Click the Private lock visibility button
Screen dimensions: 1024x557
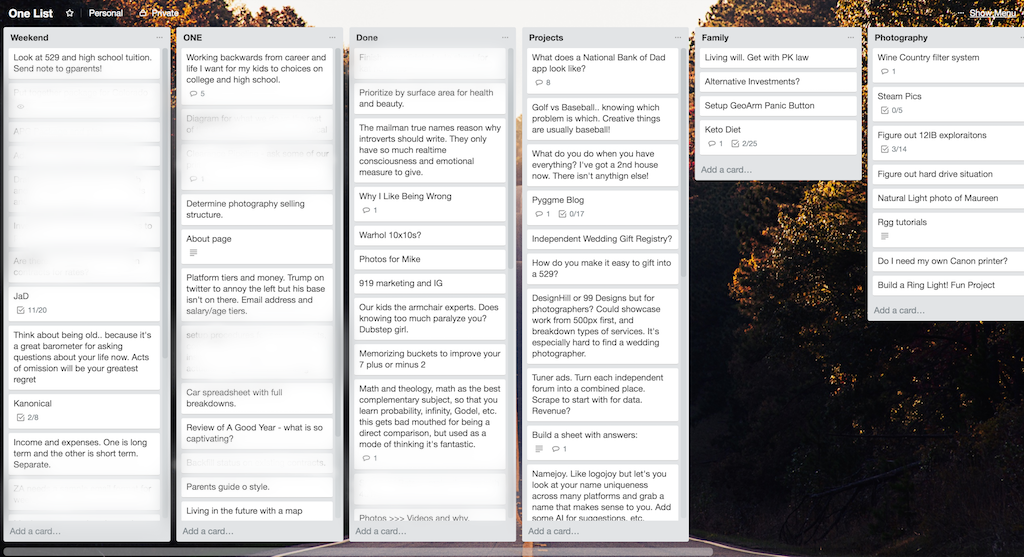[158, 13]
